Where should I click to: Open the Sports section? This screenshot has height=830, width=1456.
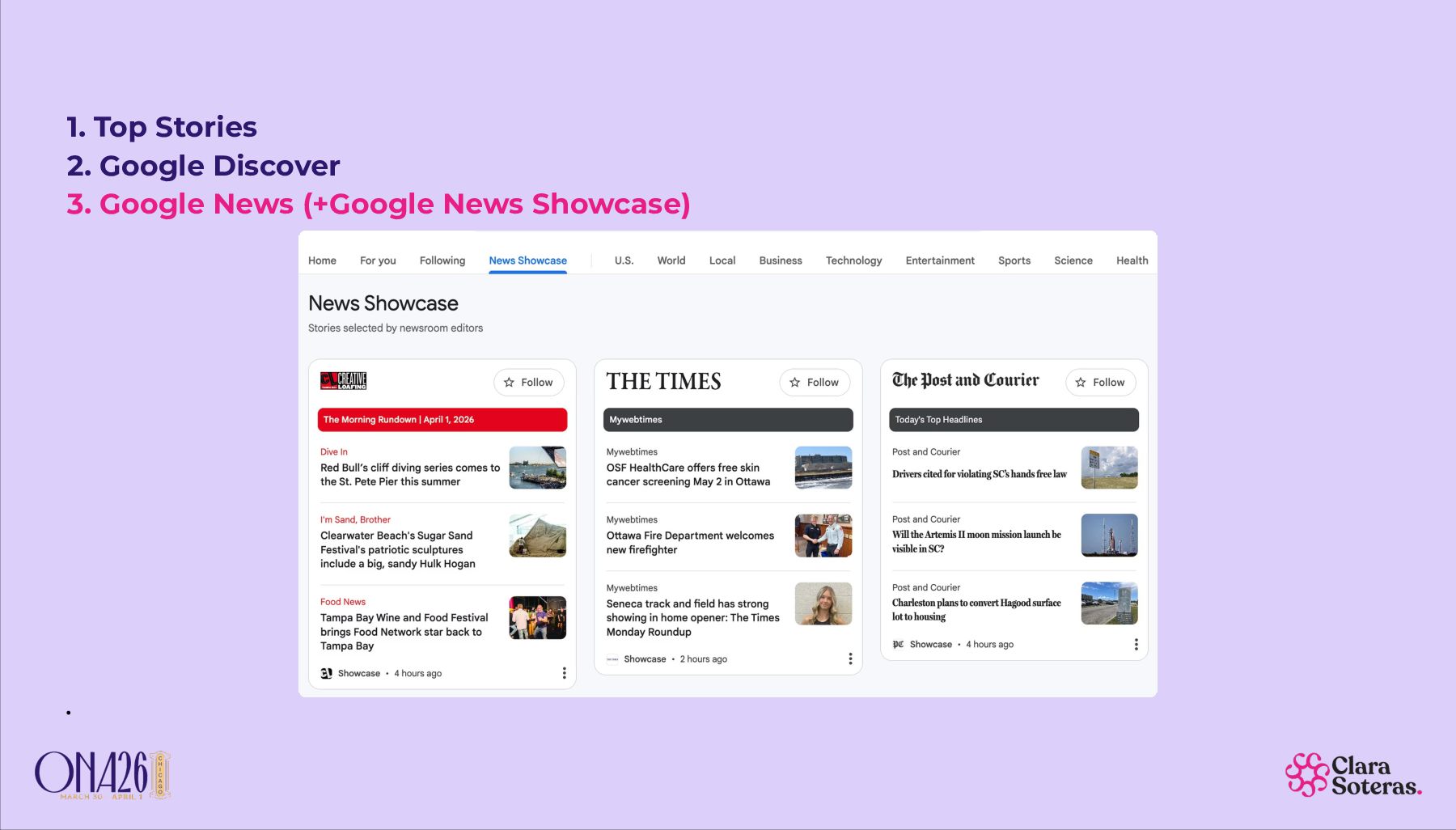1014,260
